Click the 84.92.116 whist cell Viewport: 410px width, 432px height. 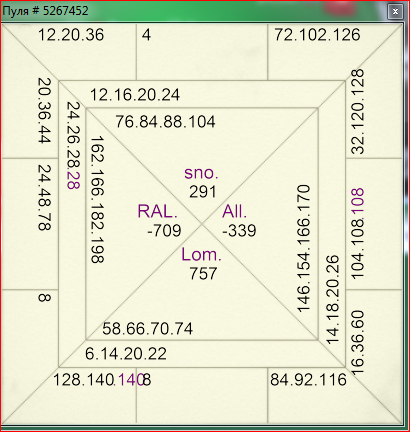pyautogui.click(x=308, y=380)
